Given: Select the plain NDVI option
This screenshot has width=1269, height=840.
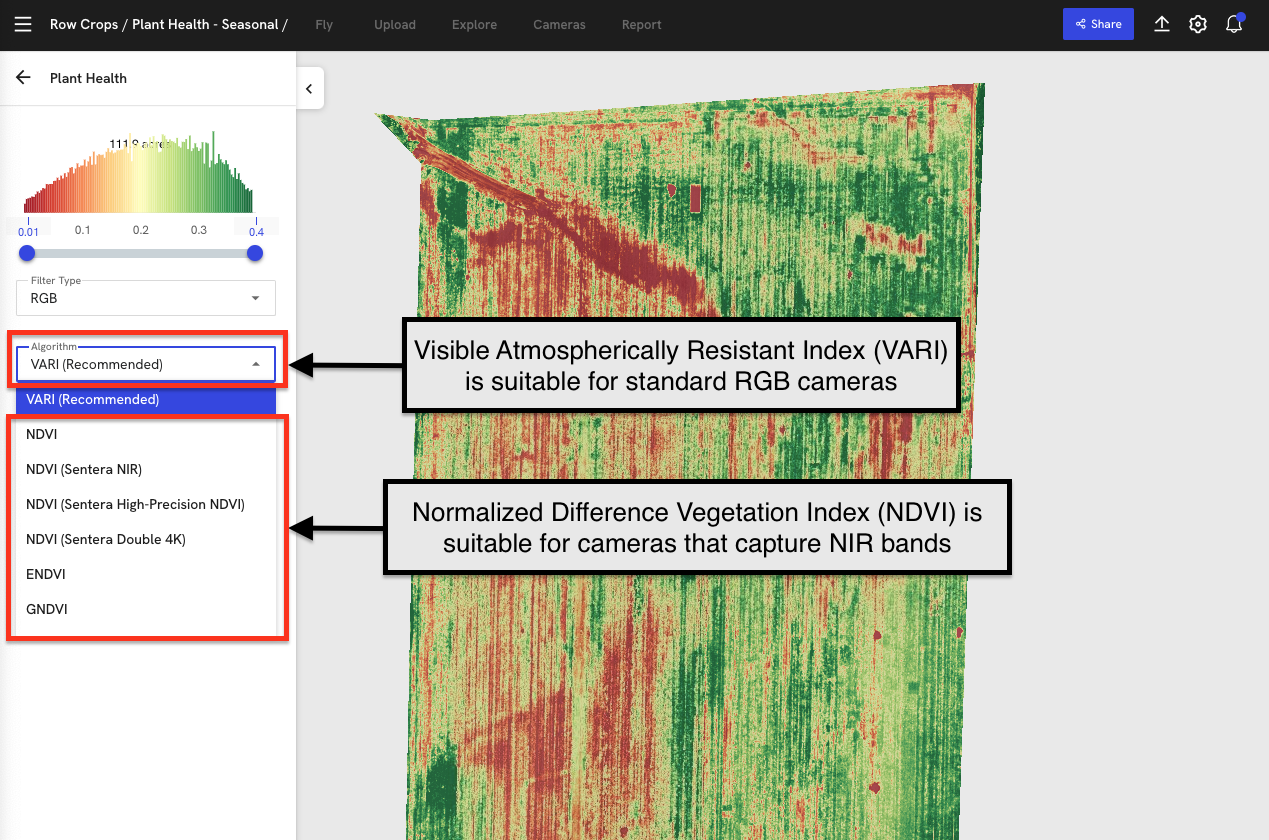Looking at the screenshot, I should [146, 434].
